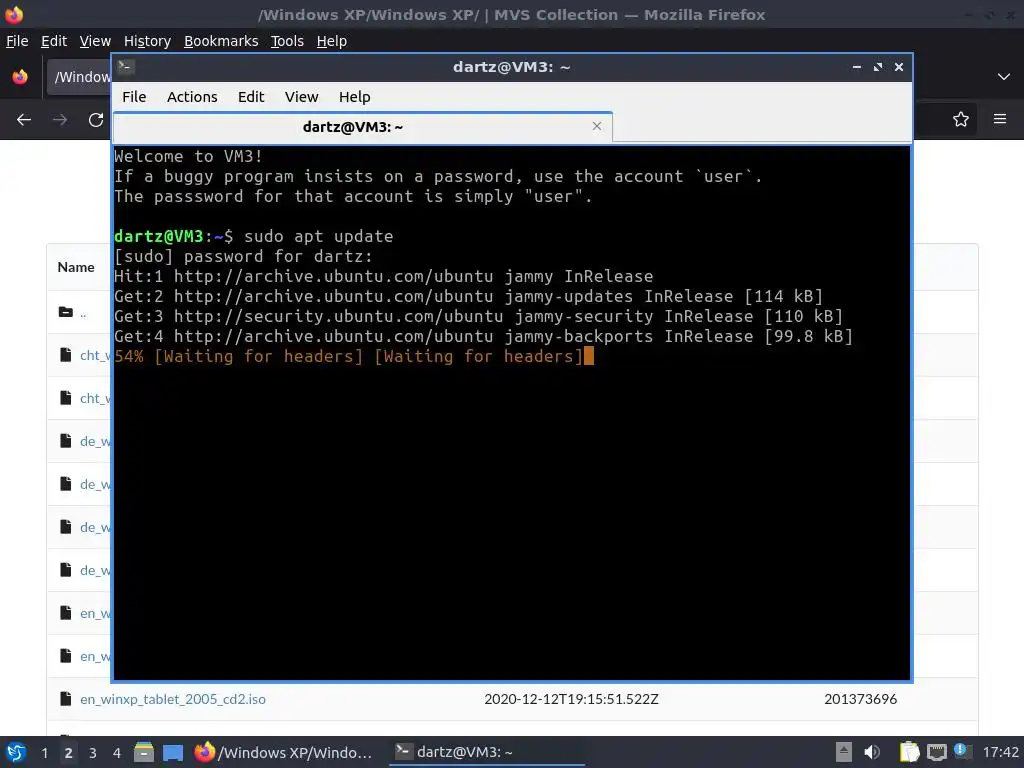The width and height of the screenshot is (1024, 768).
Task: Open the terminal Actions menu
Action: pos(192,97)
